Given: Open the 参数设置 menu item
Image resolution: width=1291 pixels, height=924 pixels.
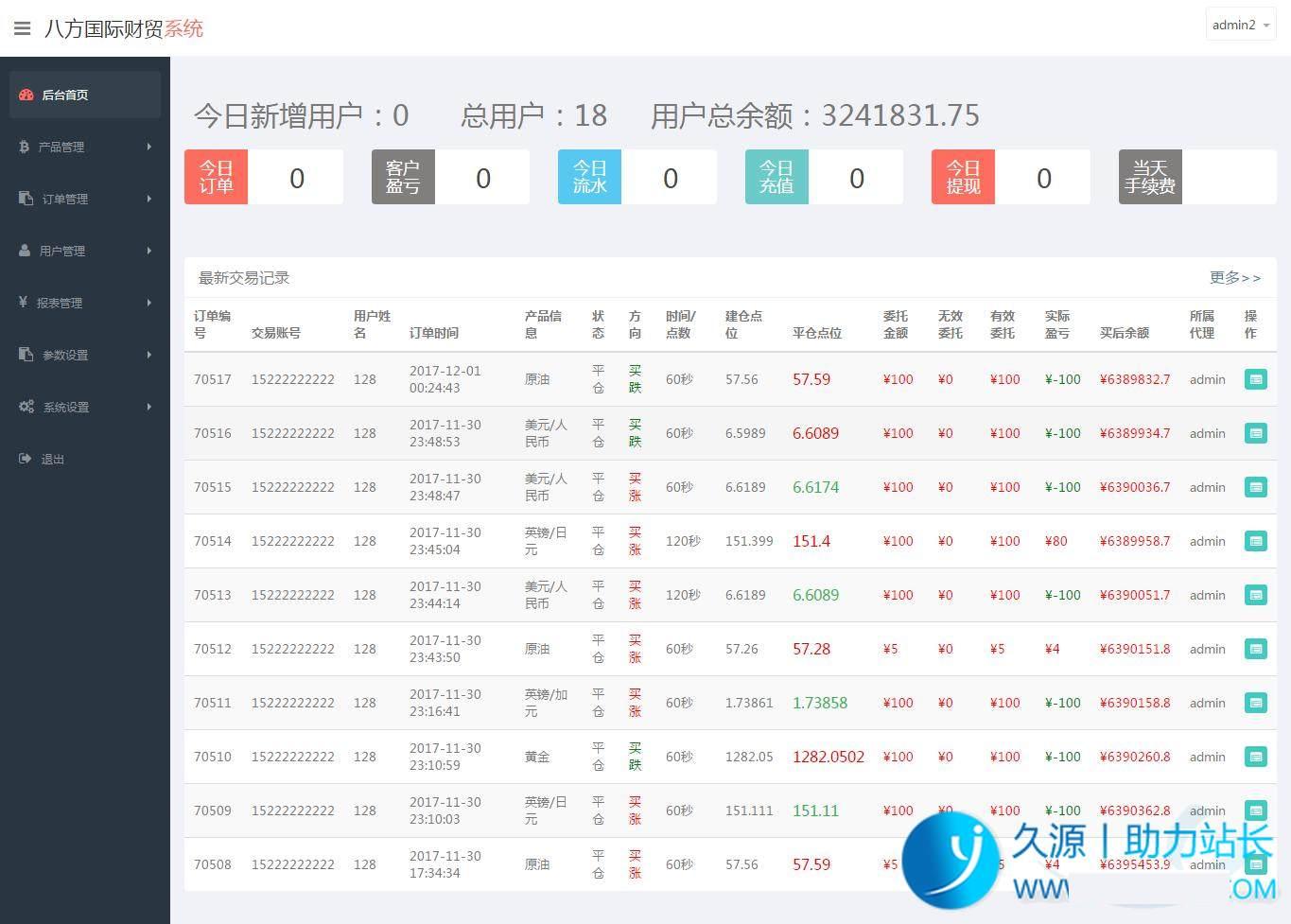Looking at the screenshot, I should pos(84,355).
